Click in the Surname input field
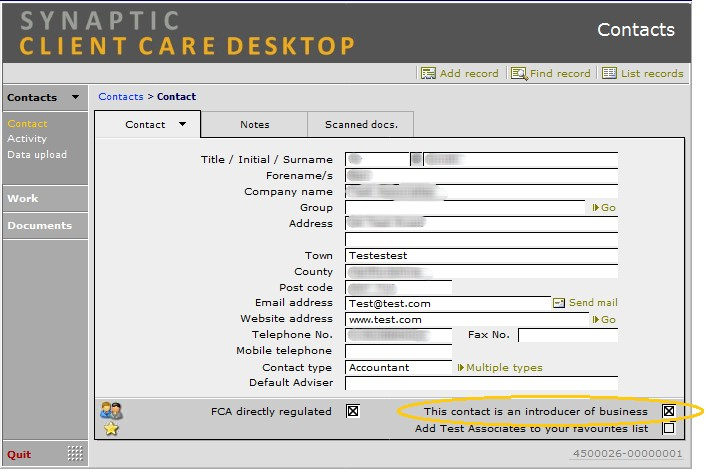Screen dimensions: 707x472 point(520,159)
